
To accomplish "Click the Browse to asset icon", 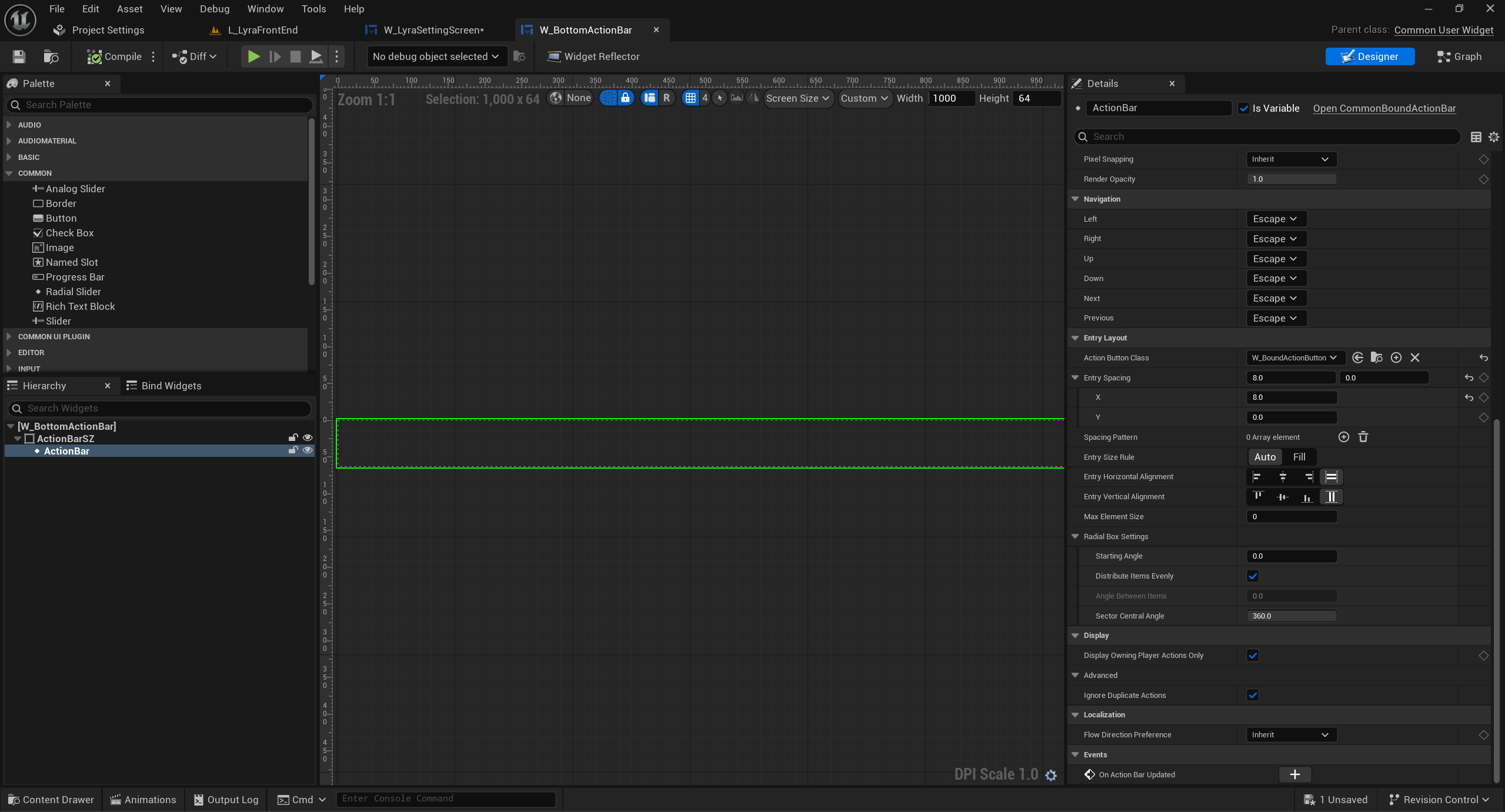I will click(51, 56).
